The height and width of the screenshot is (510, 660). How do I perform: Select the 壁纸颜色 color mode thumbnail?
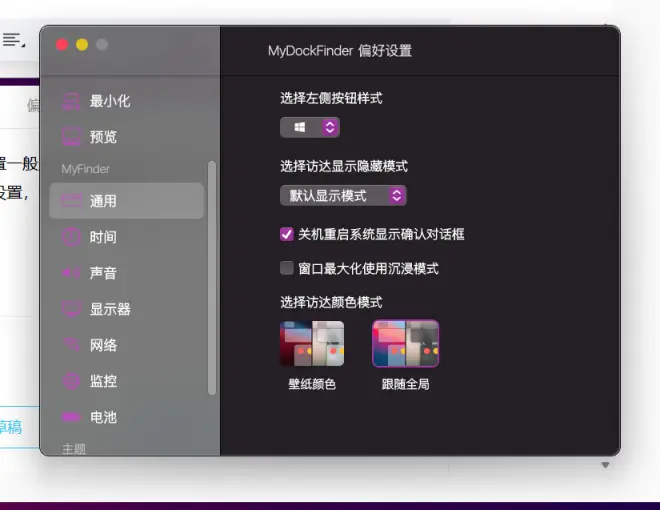point(312,343)
